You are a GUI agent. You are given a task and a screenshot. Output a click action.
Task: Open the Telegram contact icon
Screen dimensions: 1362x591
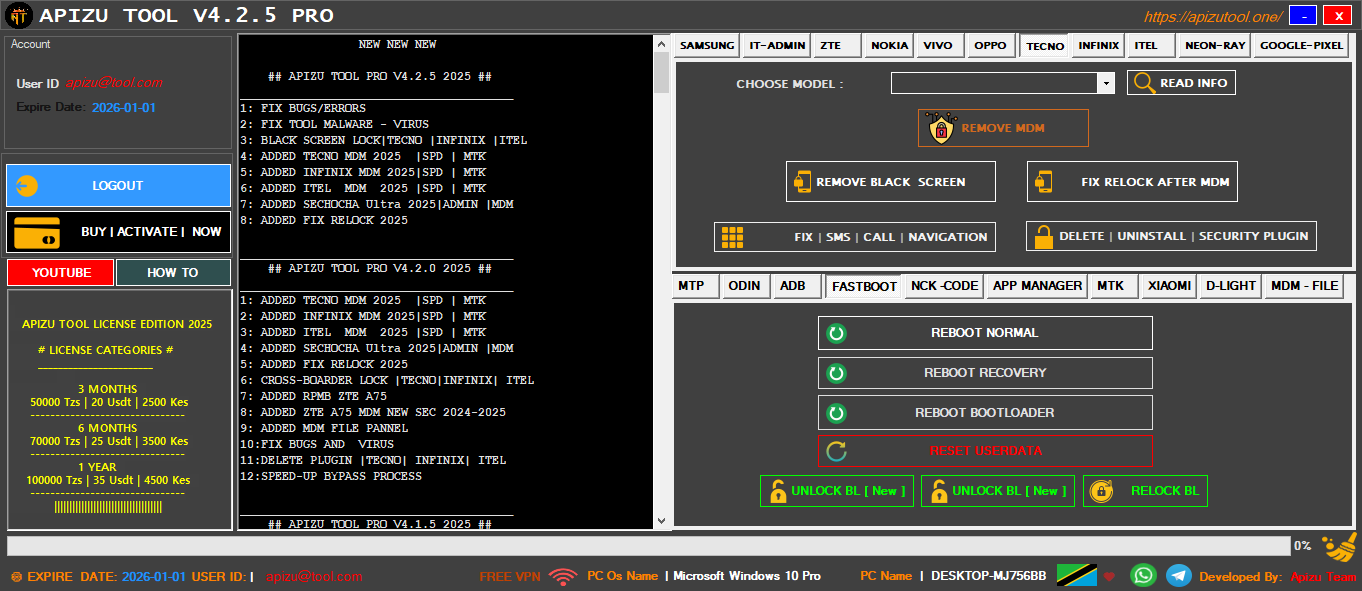(1180, 576)
